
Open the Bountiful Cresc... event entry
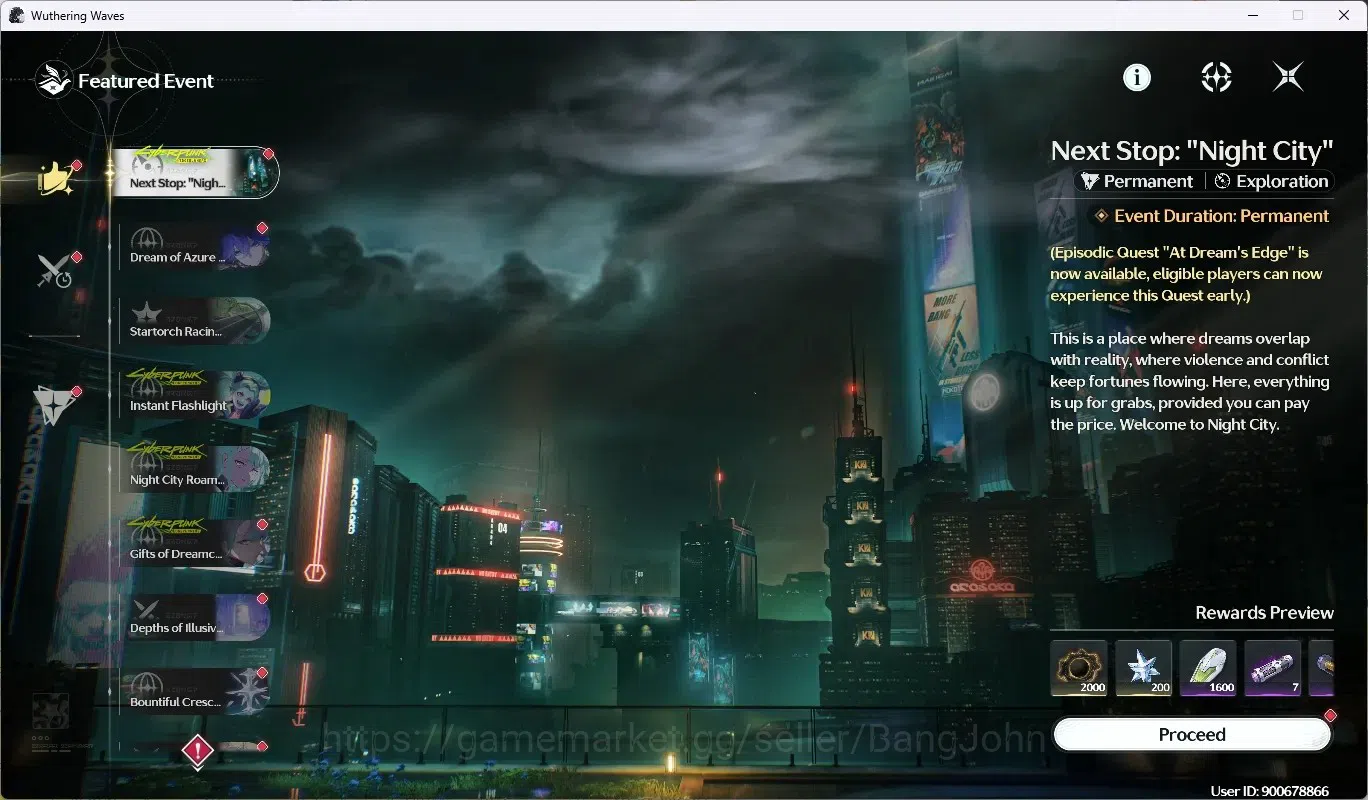pos(195,690)
